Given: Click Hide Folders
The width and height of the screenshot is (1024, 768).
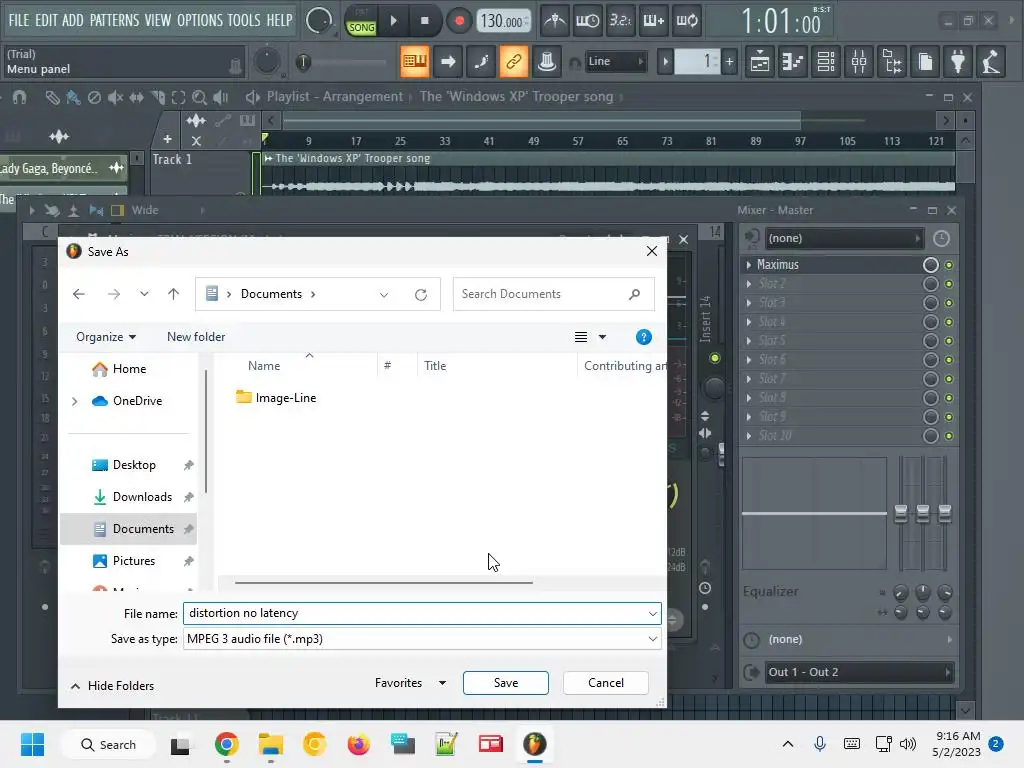Looking at the screenshot, I should click(112, 686).
